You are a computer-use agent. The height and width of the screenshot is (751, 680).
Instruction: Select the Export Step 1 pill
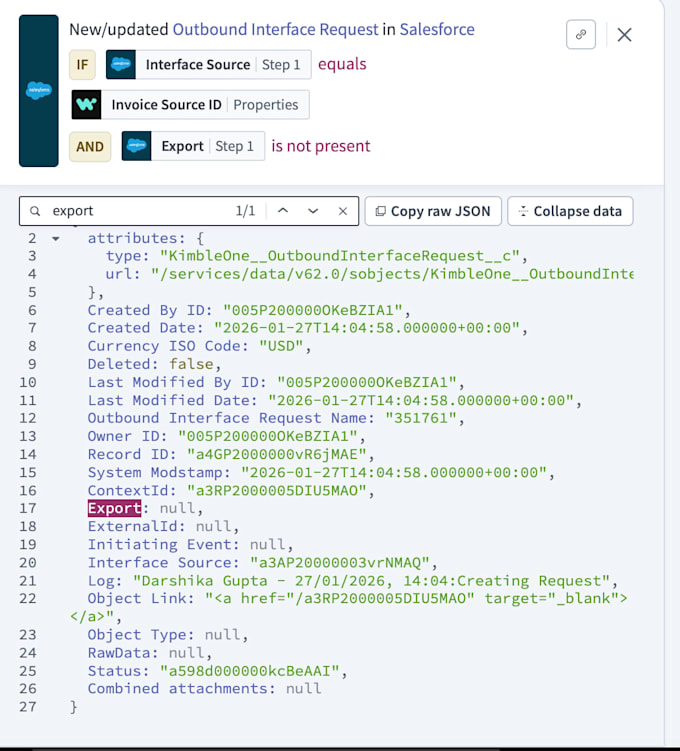[x=193, y=146]
